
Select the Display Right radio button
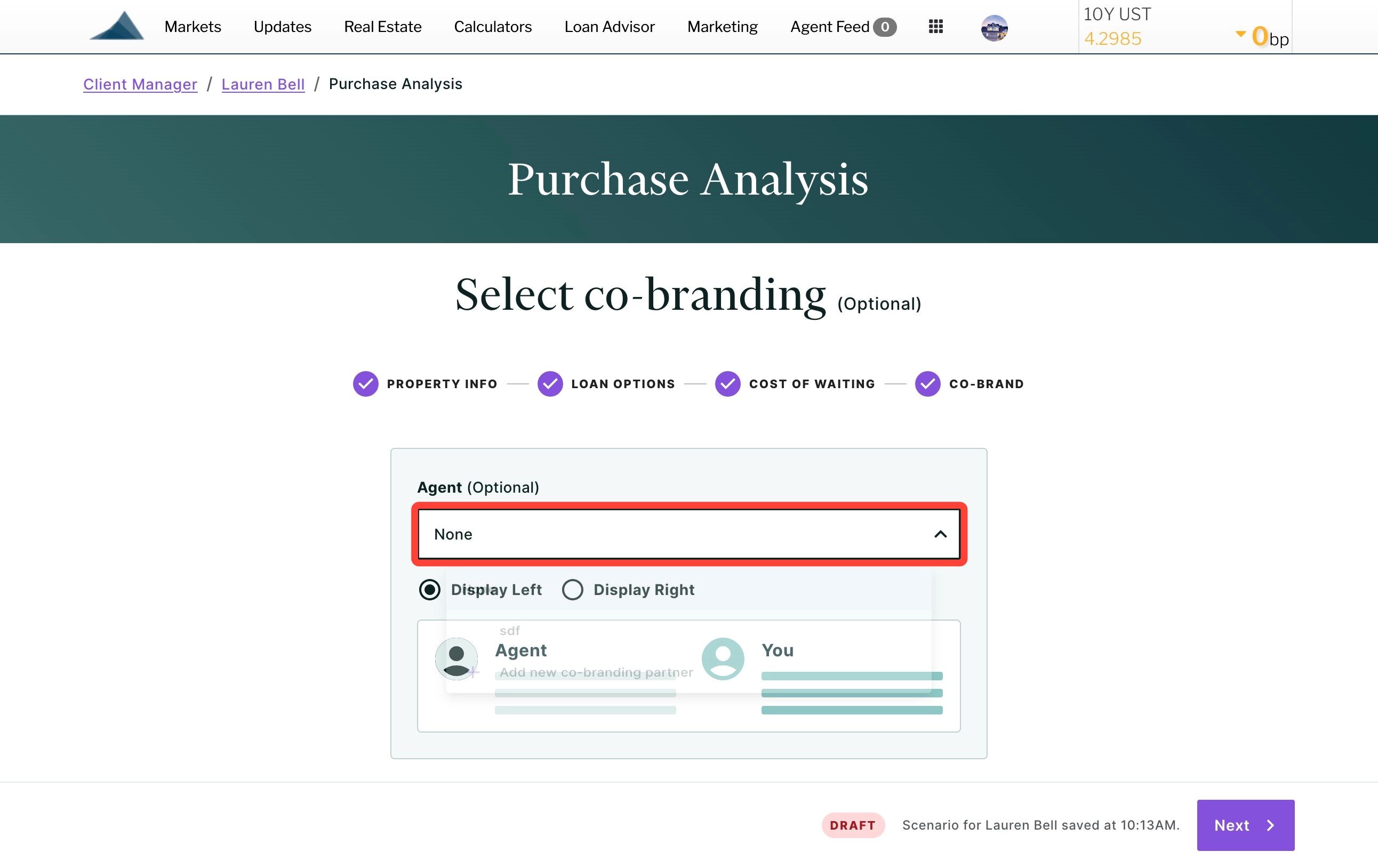click(572, 589)
